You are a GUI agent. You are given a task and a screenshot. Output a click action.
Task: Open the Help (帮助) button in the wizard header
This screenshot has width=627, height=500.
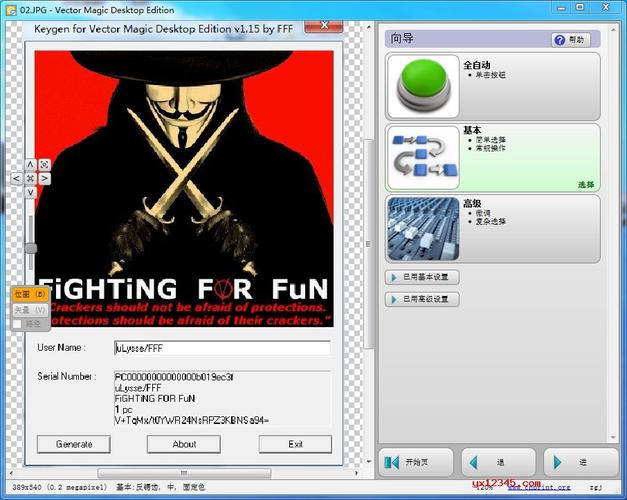tap(573, 40)
